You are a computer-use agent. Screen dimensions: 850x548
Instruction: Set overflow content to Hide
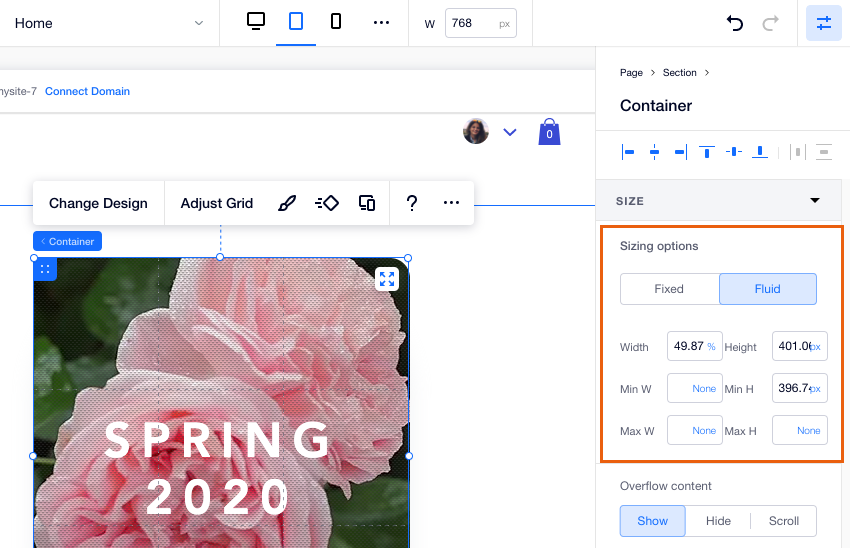coord(718,521)
